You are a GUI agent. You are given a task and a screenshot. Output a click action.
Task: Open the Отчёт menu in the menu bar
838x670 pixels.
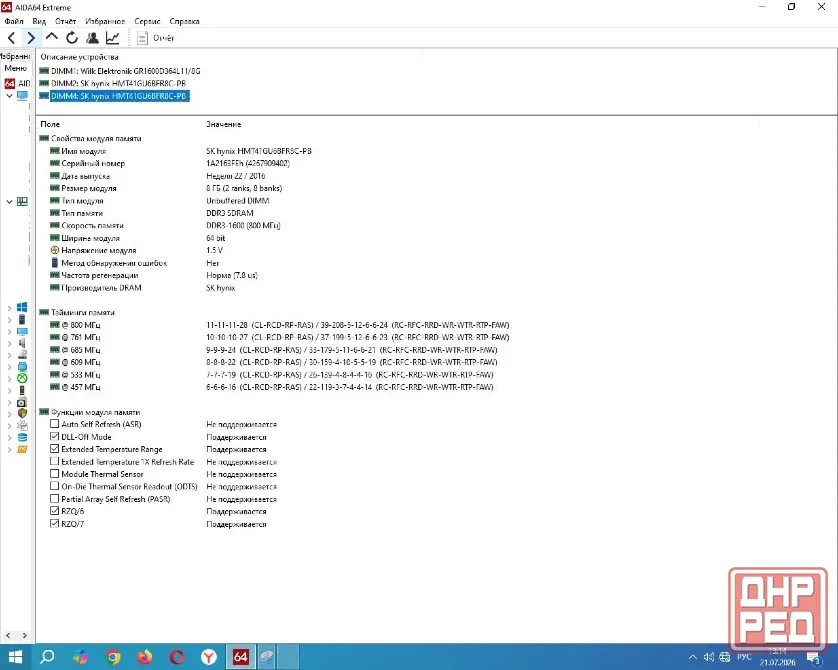66,21
